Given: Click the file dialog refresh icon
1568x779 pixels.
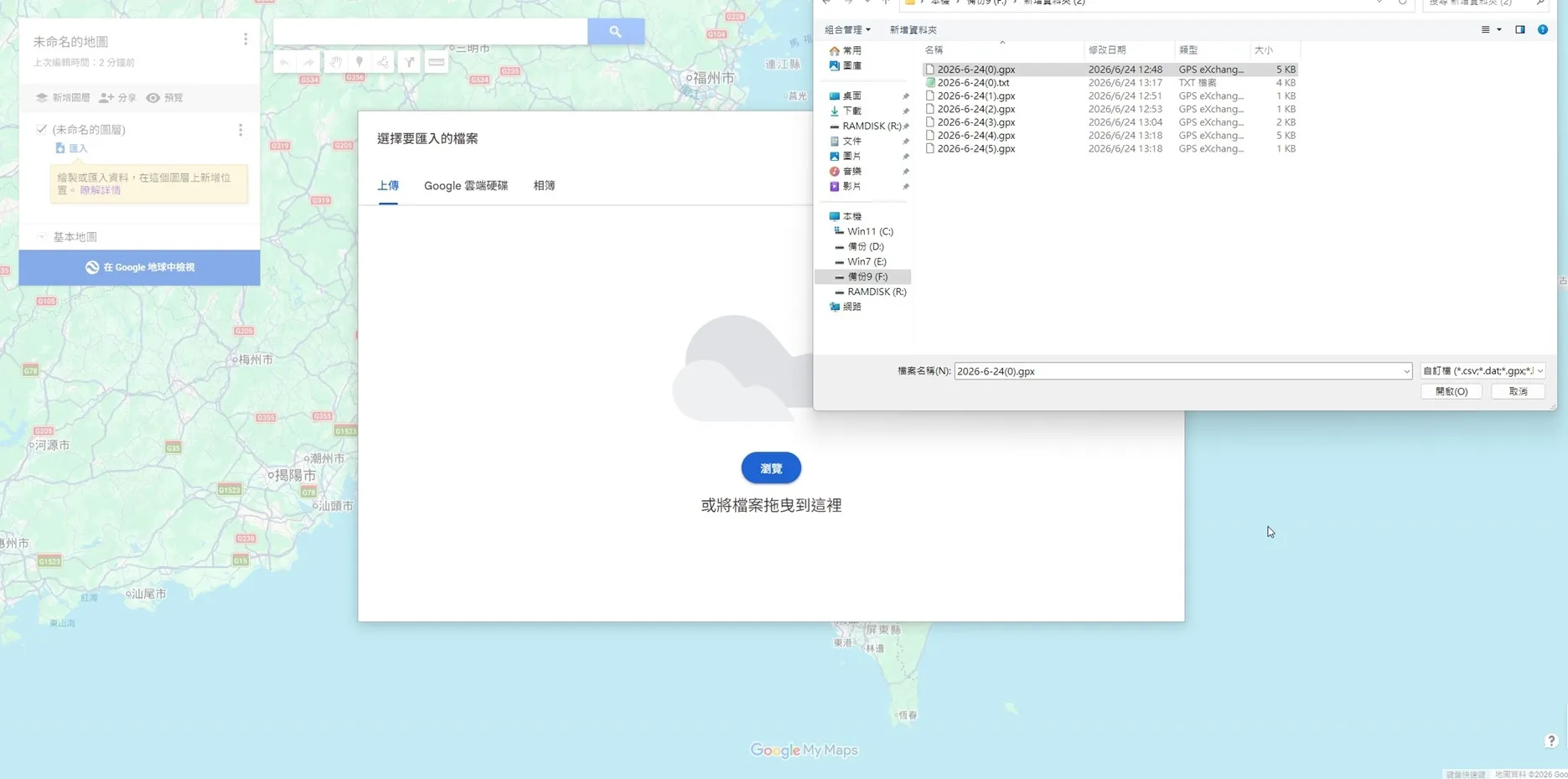Looking at the screenshot, I should pos(1402,3).
